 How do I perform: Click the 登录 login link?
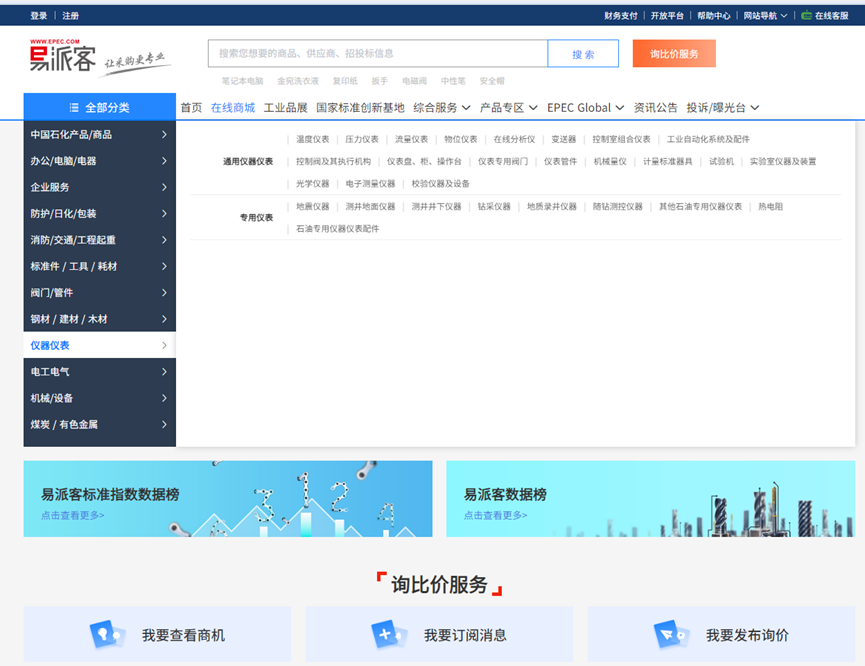38,16
